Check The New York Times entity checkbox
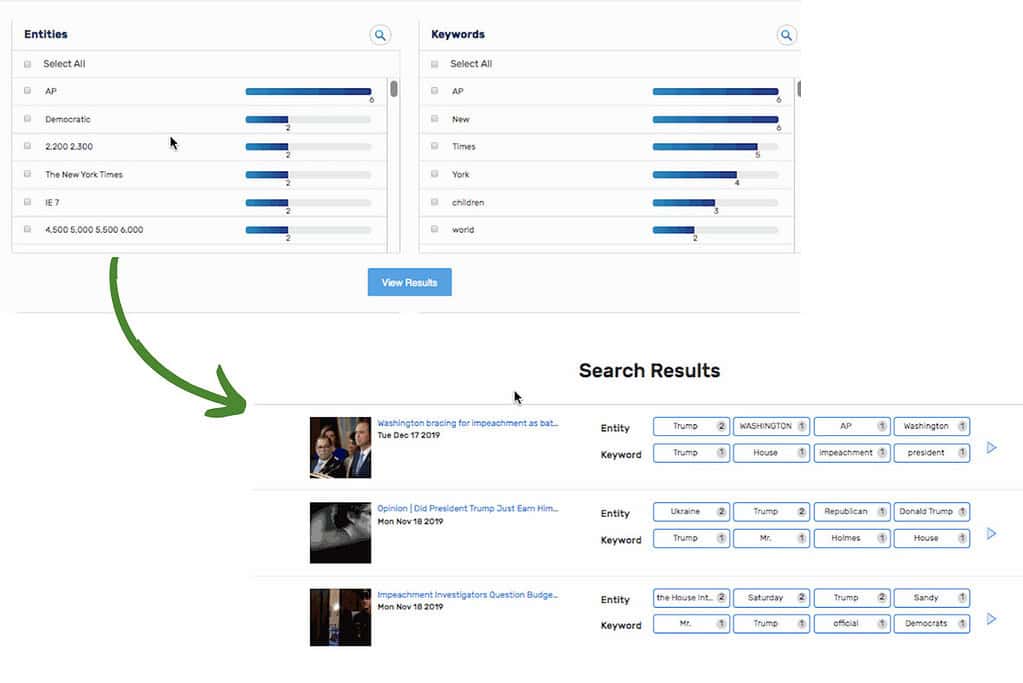Screen dimensions: 1023x683 (x=26, y=174)
